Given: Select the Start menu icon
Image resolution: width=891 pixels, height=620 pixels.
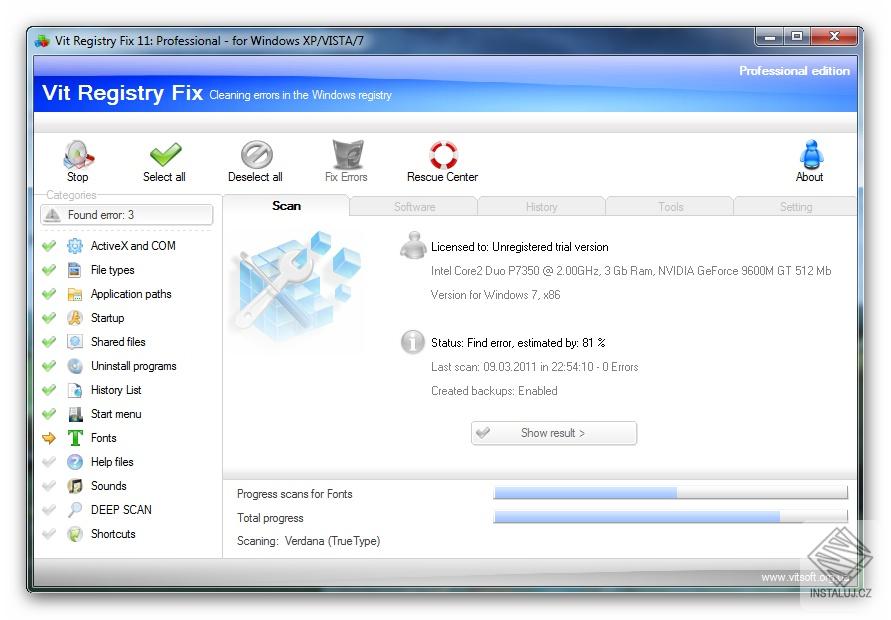Looking at the screenshot, I should [x=74, y=414].
